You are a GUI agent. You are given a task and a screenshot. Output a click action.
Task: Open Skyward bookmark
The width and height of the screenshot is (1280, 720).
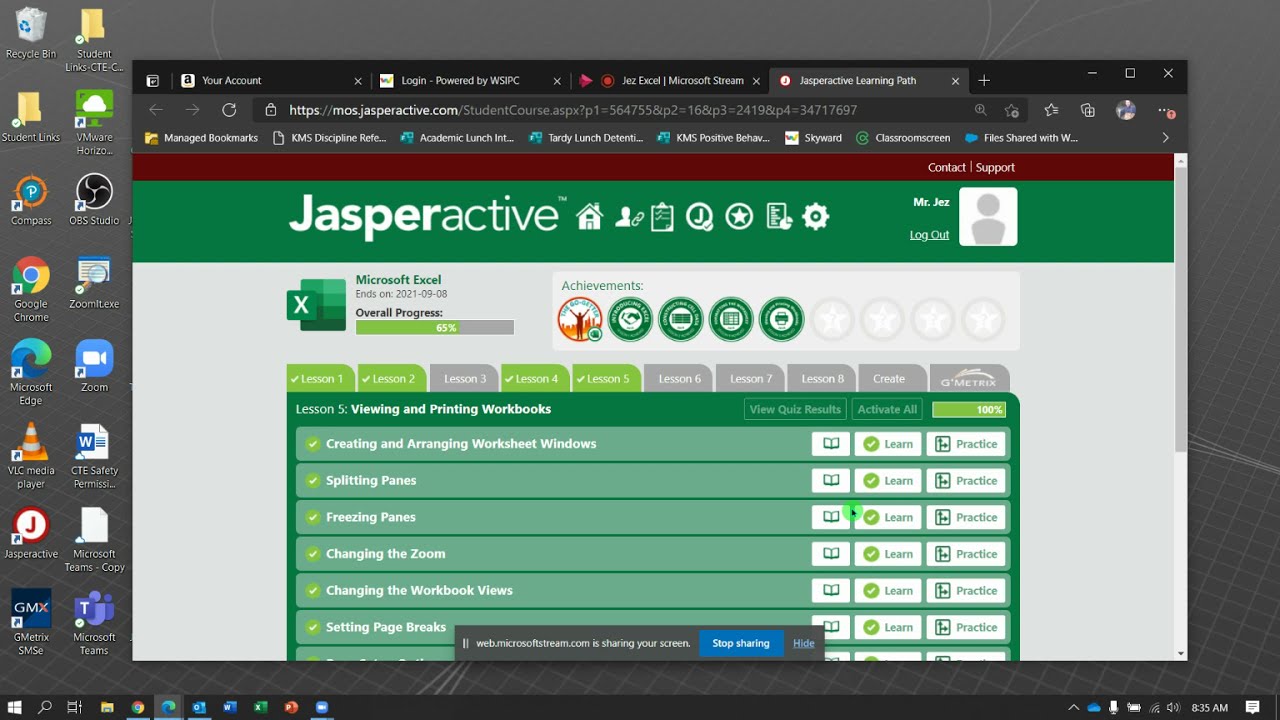[x=814, y=138]
